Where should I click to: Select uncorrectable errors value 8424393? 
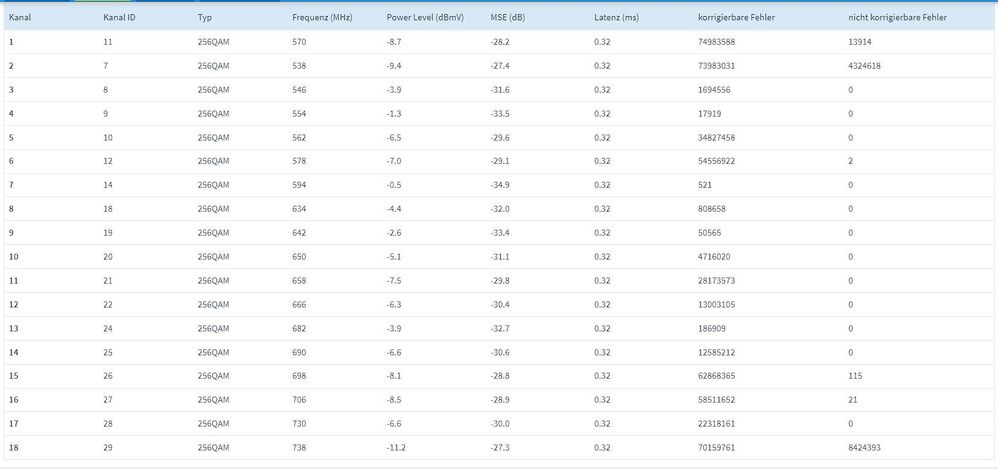tap(865, 447)
